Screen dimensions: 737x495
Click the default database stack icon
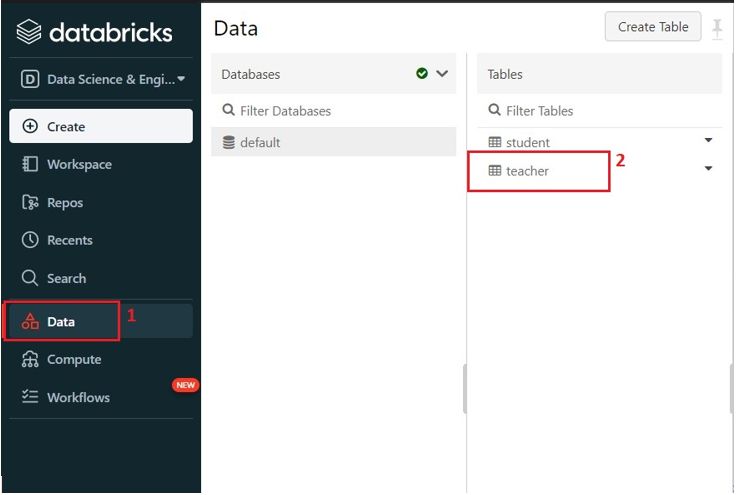[228, 142]
